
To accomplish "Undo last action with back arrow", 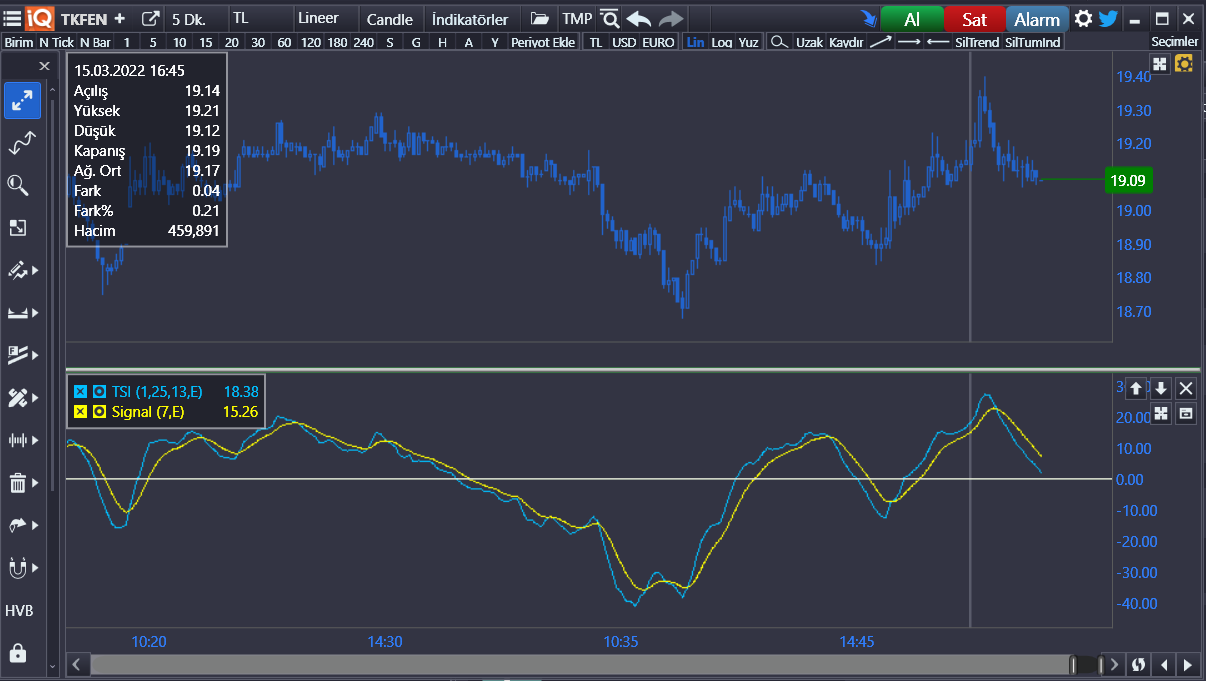I will point(639,19).
